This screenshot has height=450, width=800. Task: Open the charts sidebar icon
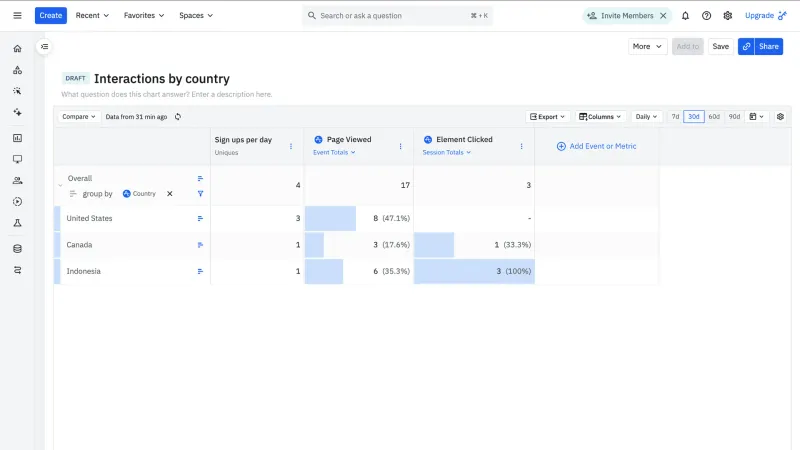17,138
